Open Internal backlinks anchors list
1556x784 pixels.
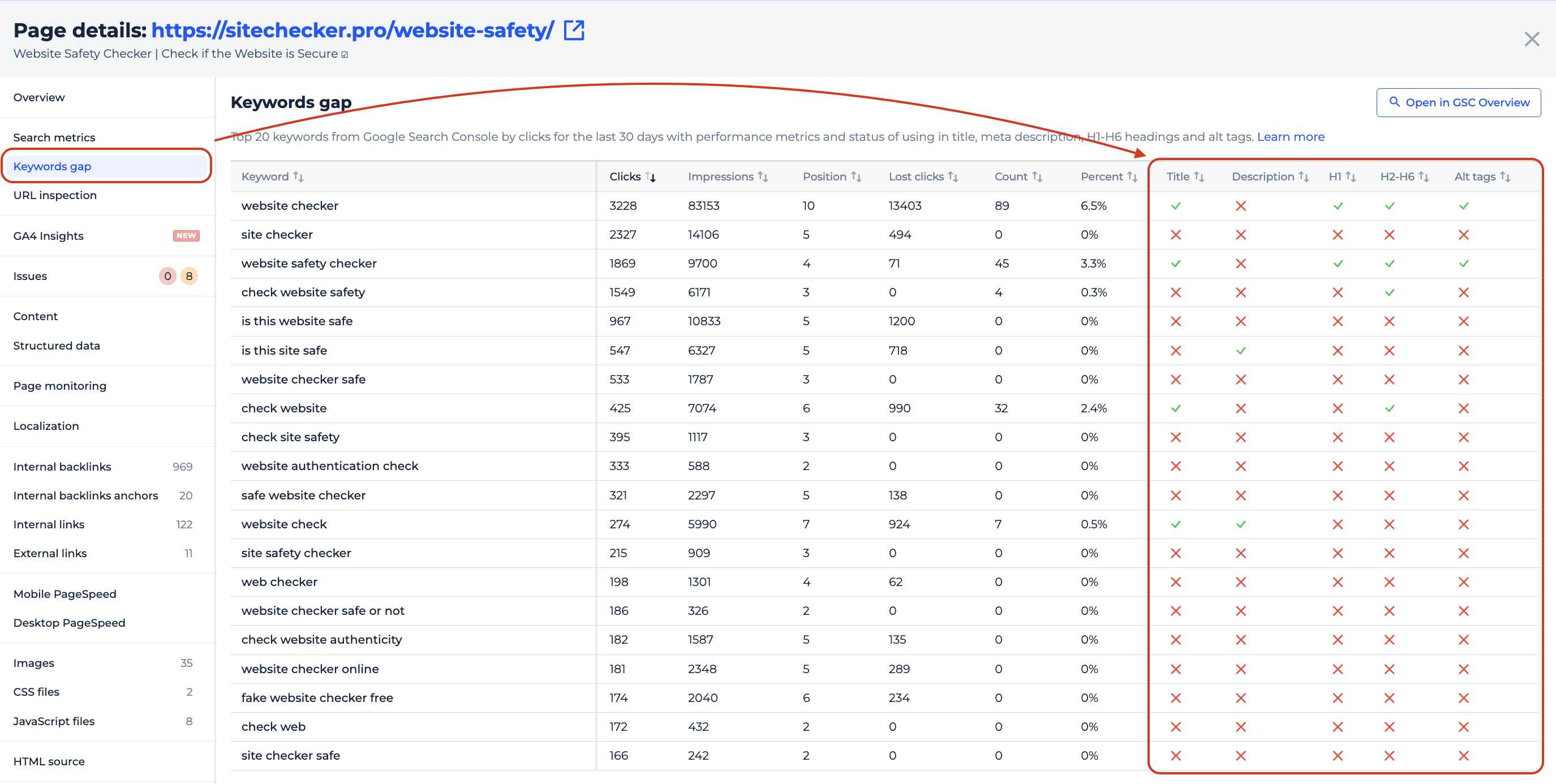[86, 496]
